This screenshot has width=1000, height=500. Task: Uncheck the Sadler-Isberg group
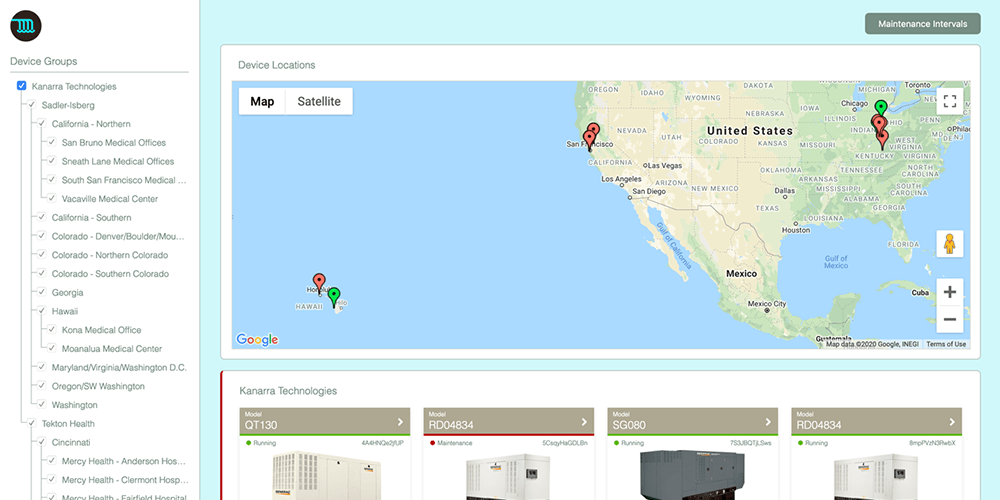pyautogui.click(x=32, y=105)
